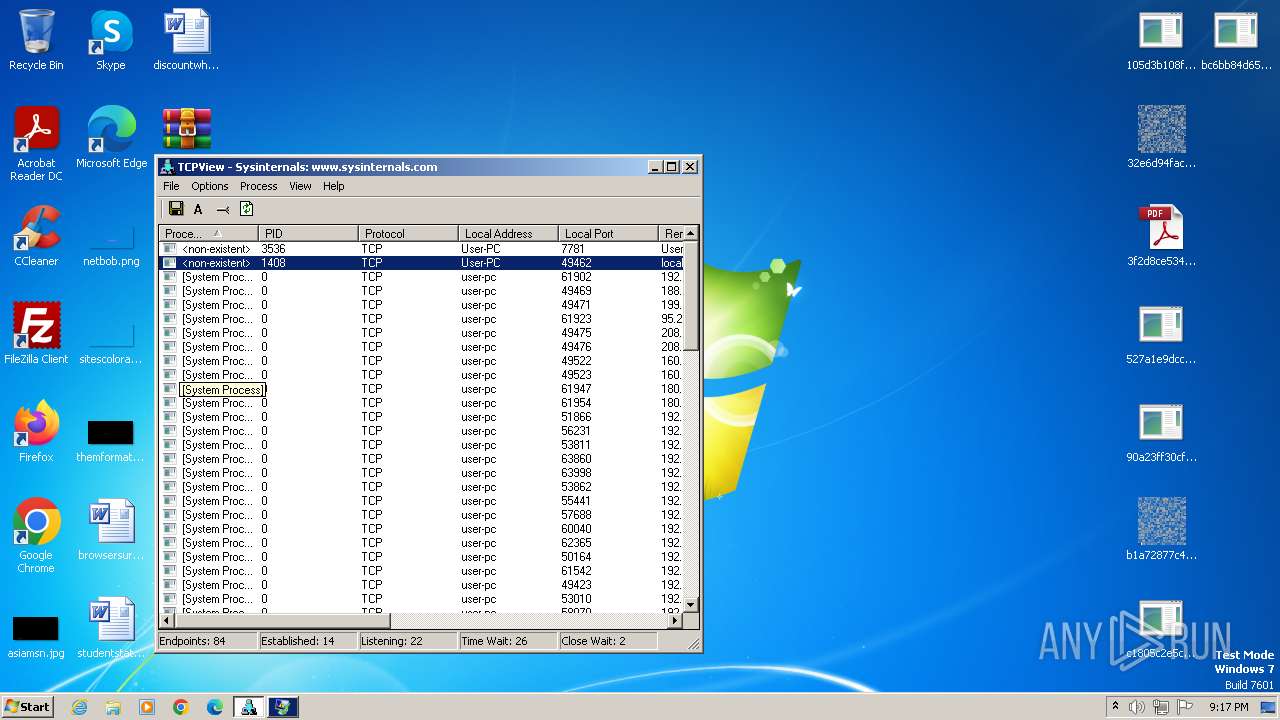Click the scroll down arrow of list
Image resolution: width=1280 pixels, height=720 pixels.
(x=690, y=605)
